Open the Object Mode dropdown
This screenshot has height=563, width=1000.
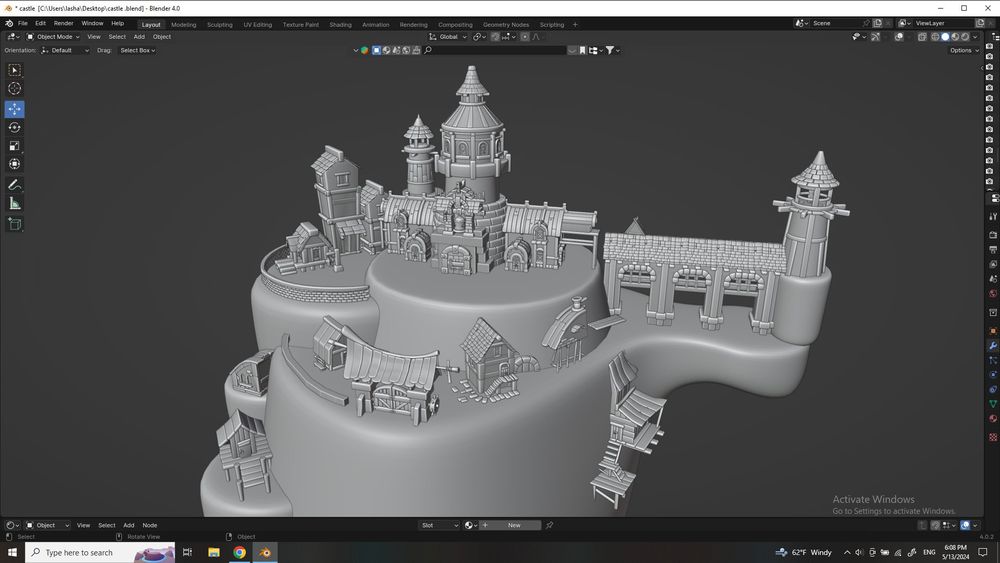pyautogui.click(x=53, y=37)
